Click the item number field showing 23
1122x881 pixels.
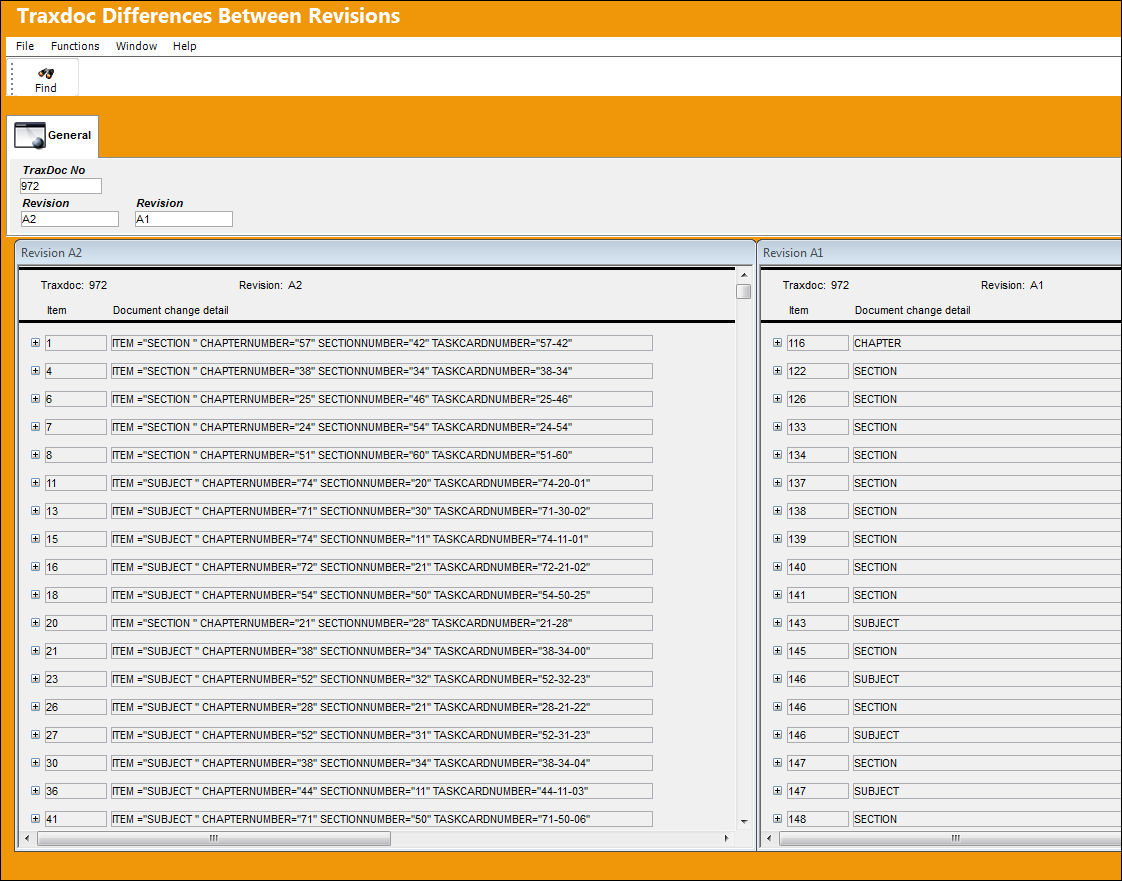[76, 678]
